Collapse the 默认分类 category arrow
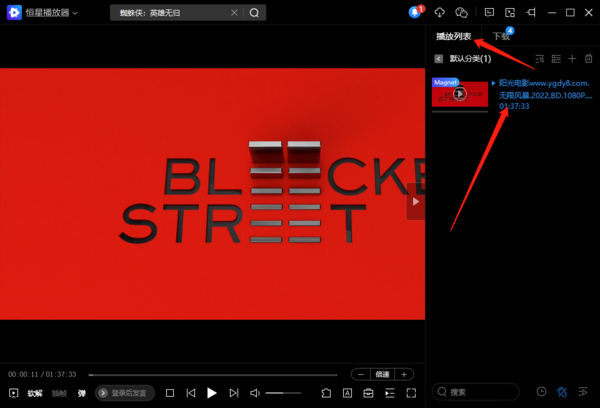Image resolution: width=600 pixels, height=408 pixels. [x=439, y=60]
